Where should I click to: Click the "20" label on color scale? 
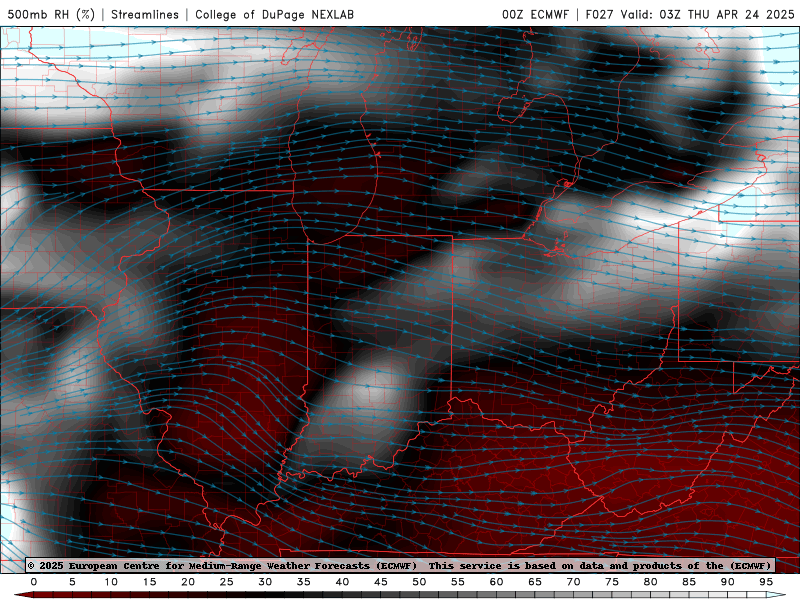[188, 582]
